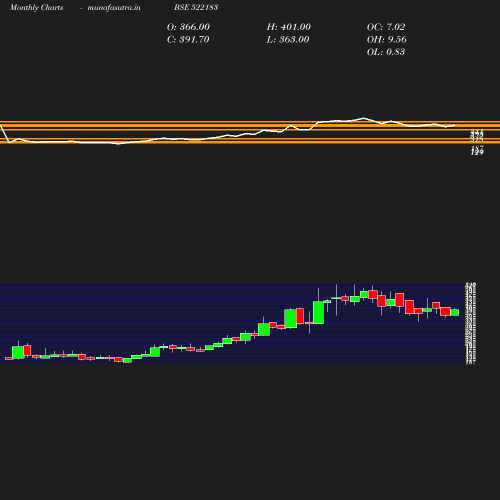Click the "BSE 522183" stock code
The height and width of the screenshot is (500, 500).
[x=196, y=7]
